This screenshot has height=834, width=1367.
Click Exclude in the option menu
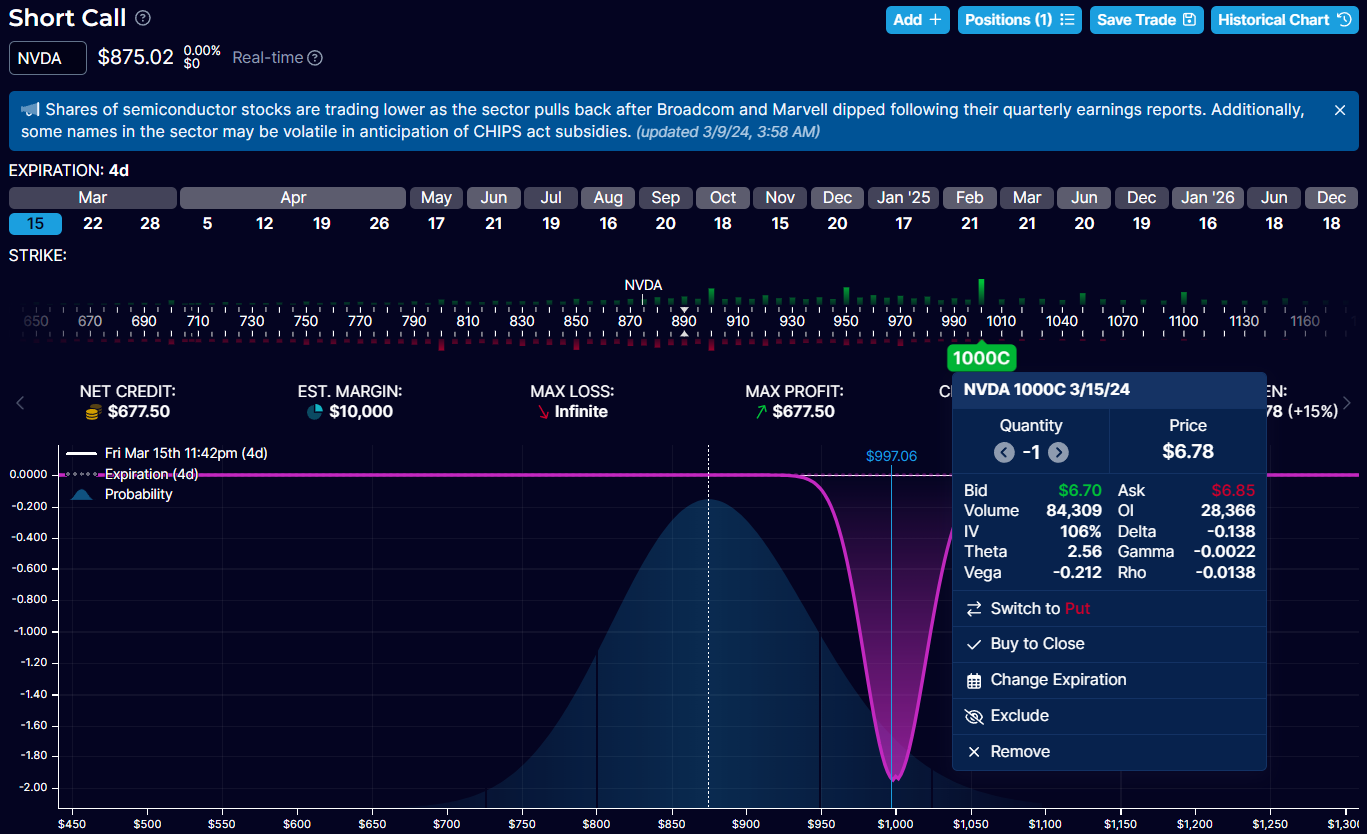click(1109, 716)
